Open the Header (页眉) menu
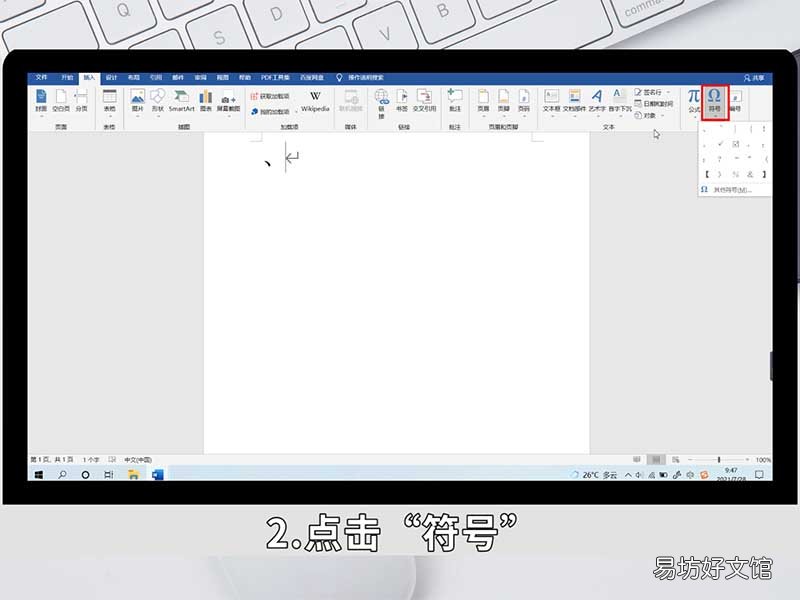Viewport: 800px width, 600px height. (x=483, y=101)
